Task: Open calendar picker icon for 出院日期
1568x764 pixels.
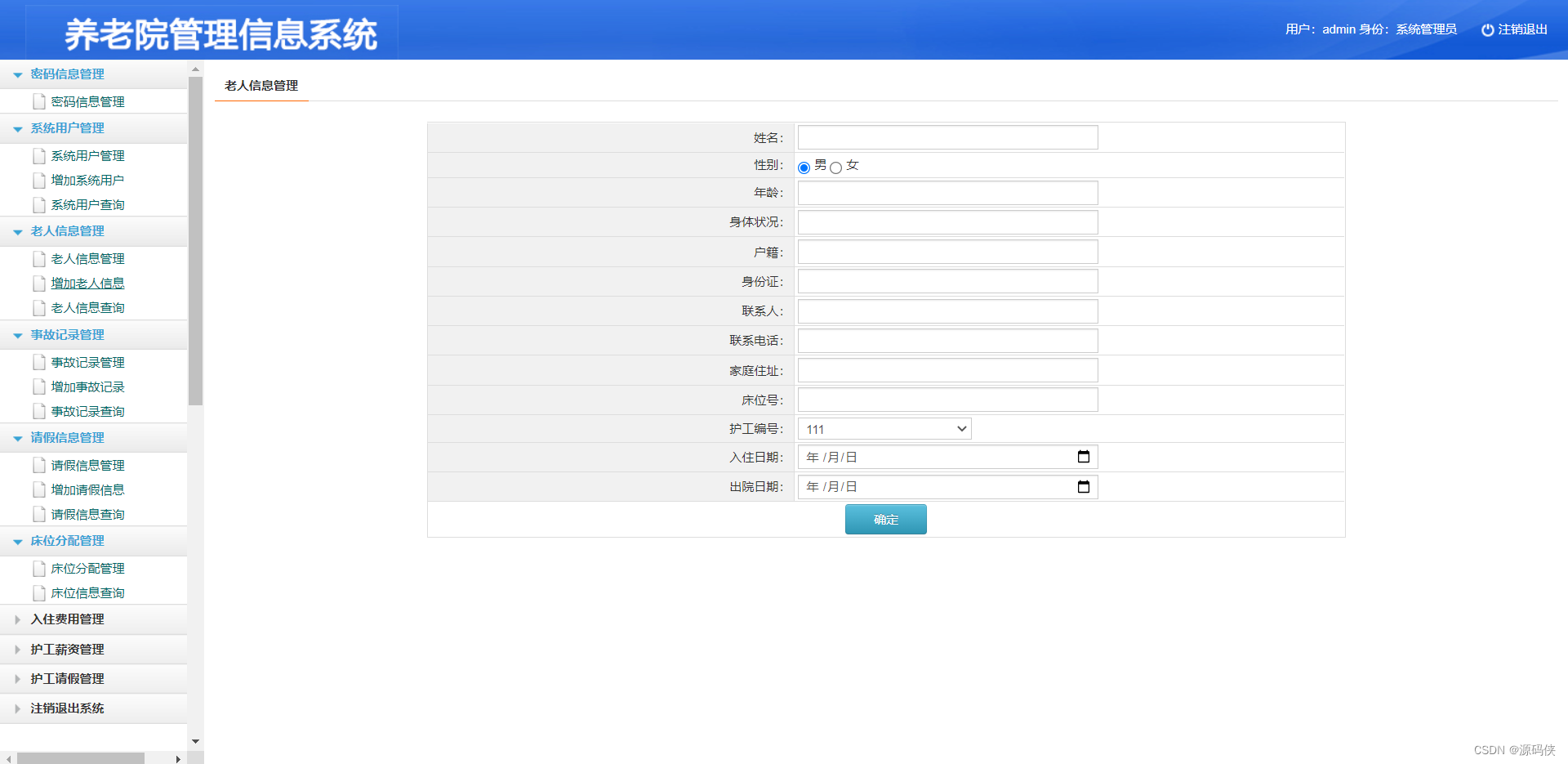Action: point(1084,487)
